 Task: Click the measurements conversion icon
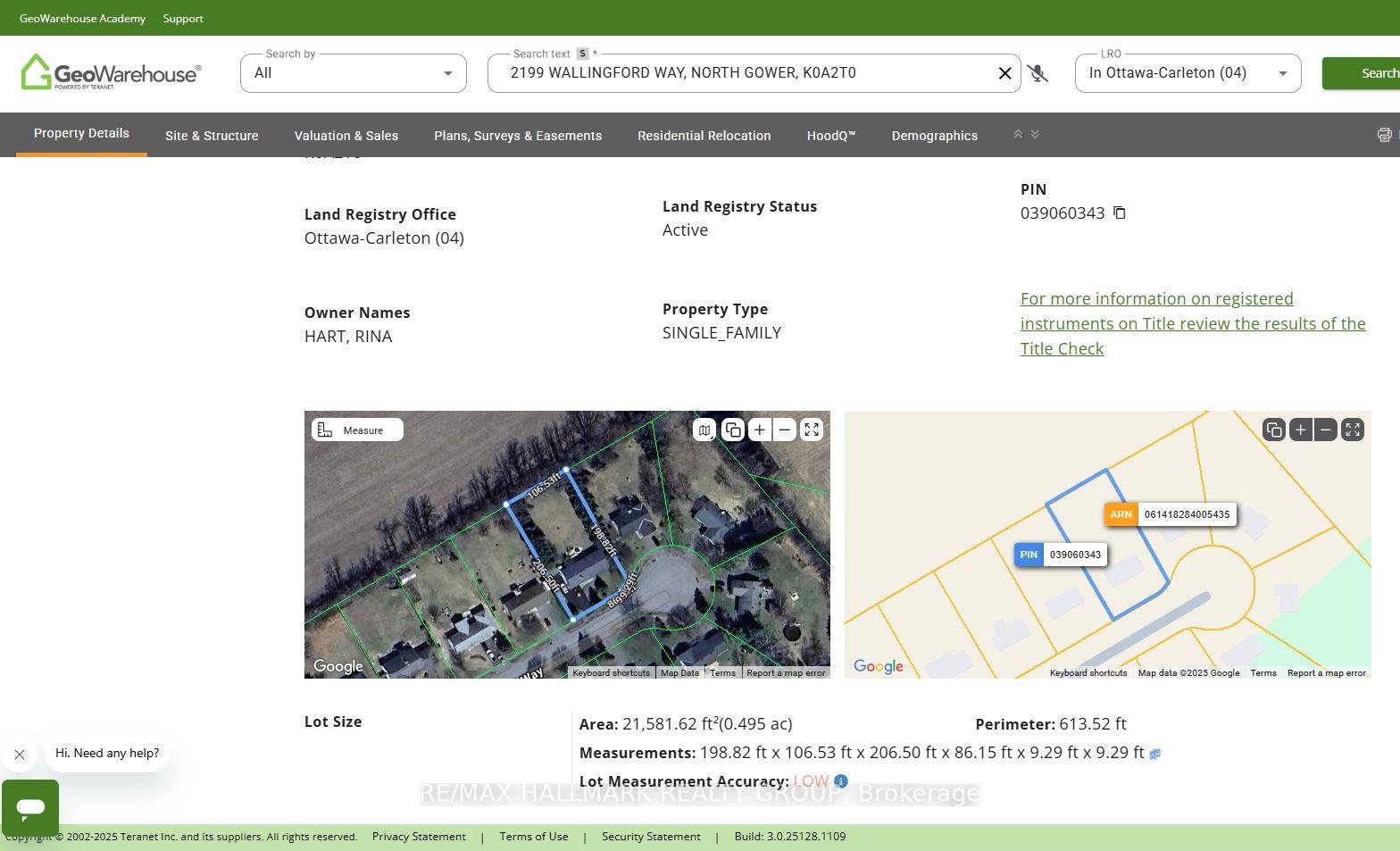pyautogui.click(x=1154, y=754)
